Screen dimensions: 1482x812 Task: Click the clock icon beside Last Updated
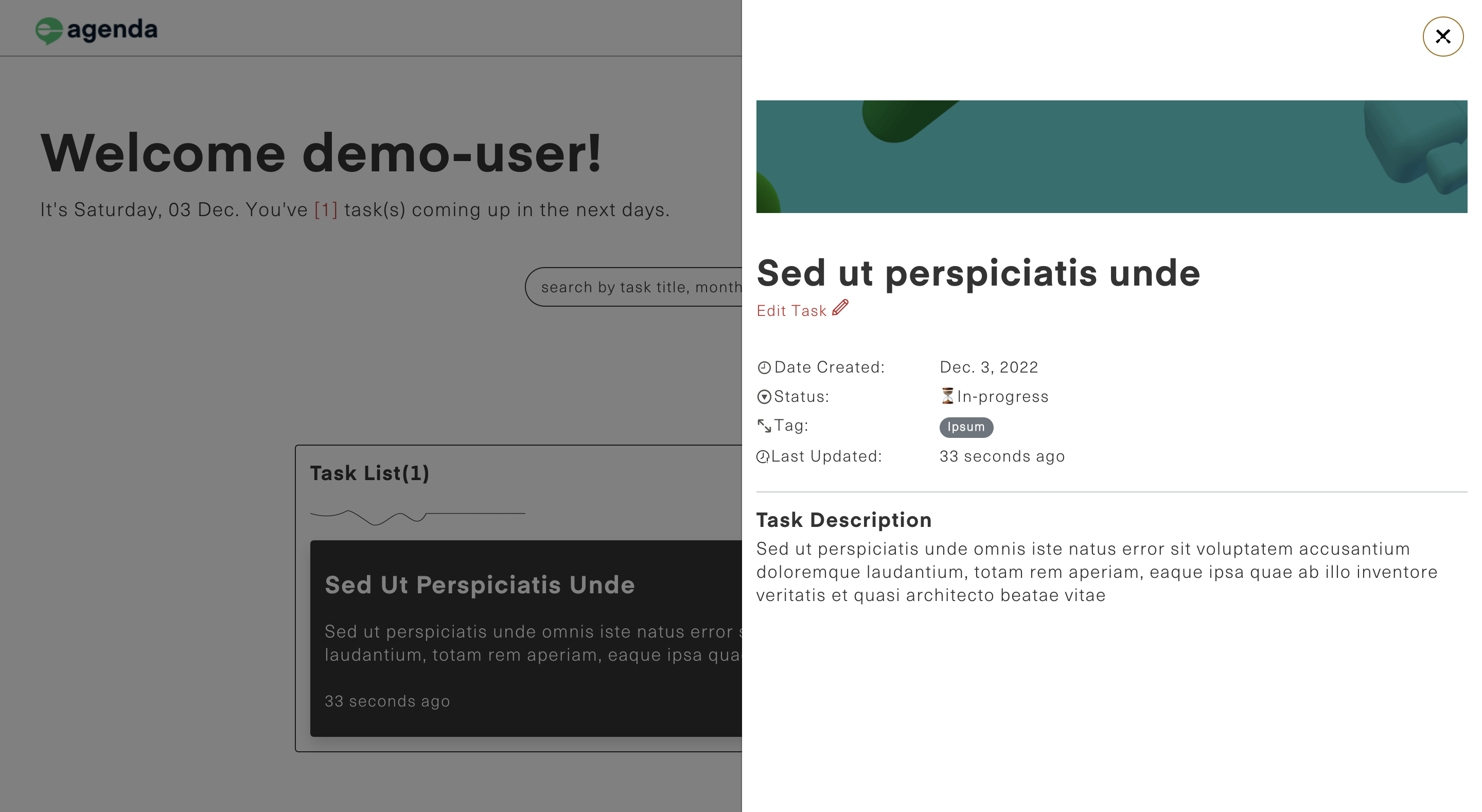pos(763,457)
